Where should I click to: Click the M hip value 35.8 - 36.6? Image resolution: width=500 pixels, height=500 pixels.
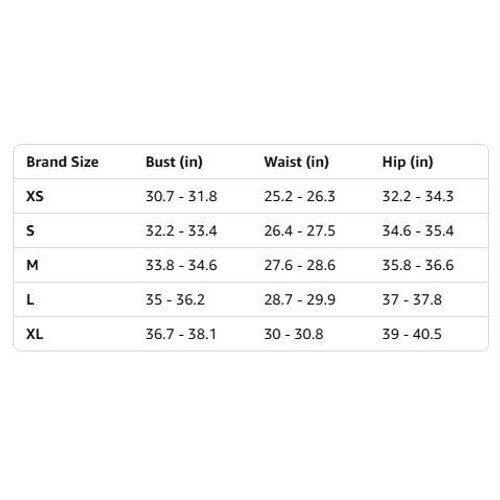click(x=418, y=265)
